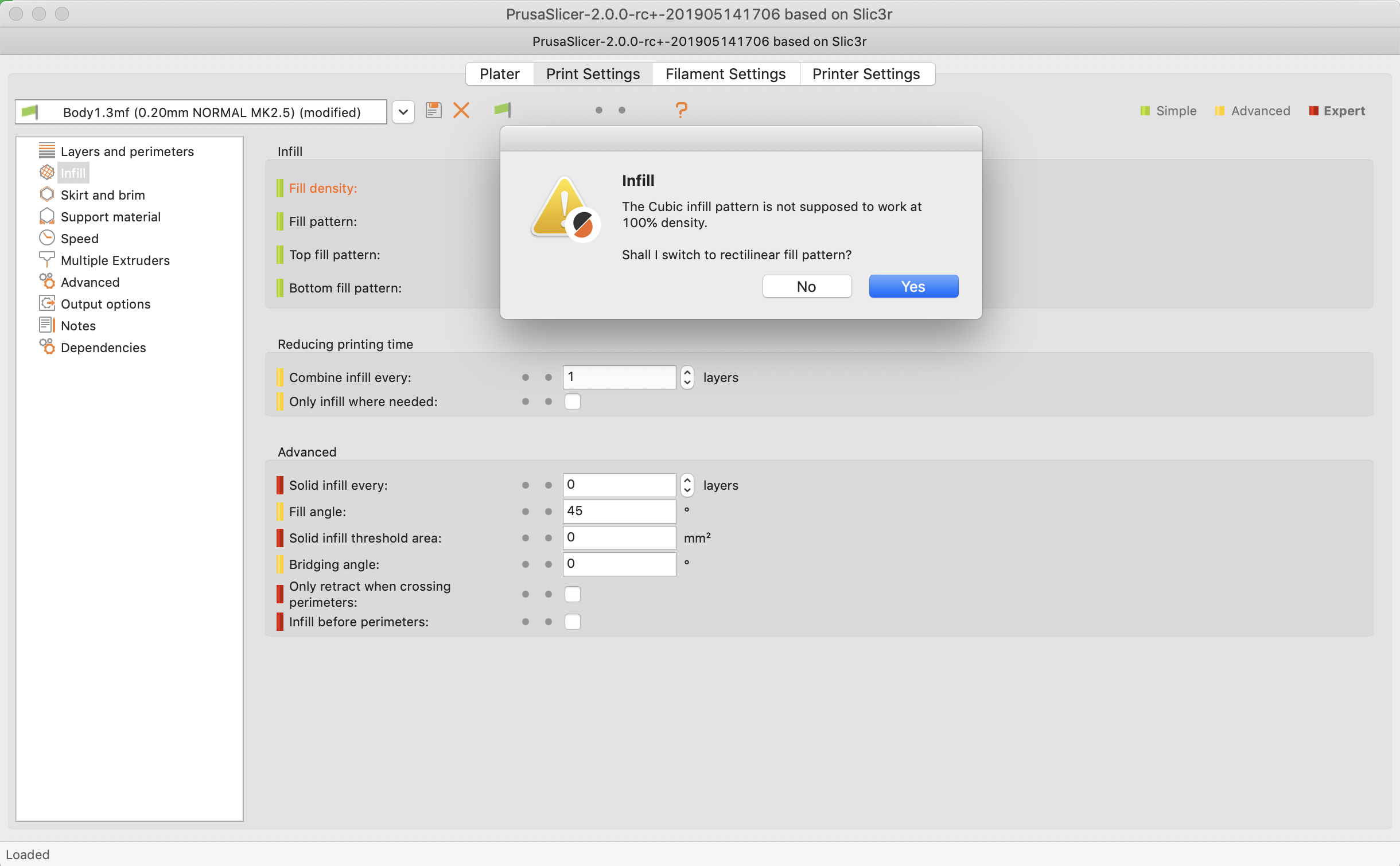Click the Fill pattern label
The image size is (1400, 866).
(323, 221)
